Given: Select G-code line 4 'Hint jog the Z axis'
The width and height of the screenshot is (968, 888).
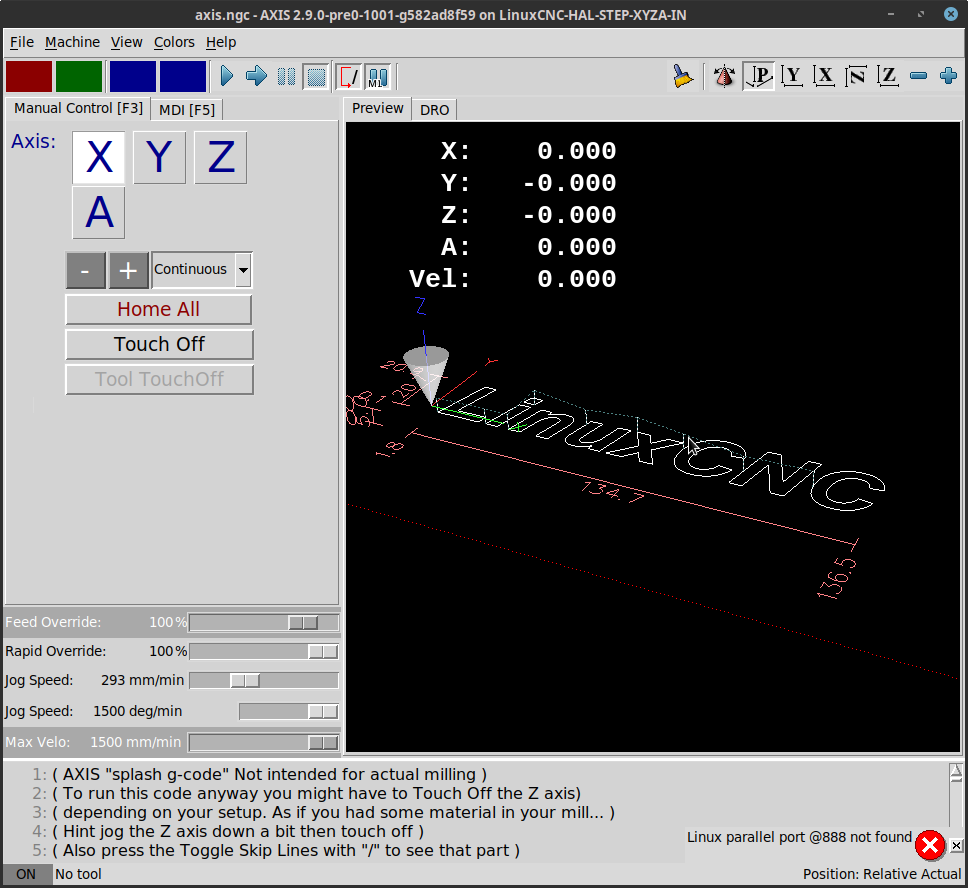Looking at the screenshot, I should tap(238, 832).
